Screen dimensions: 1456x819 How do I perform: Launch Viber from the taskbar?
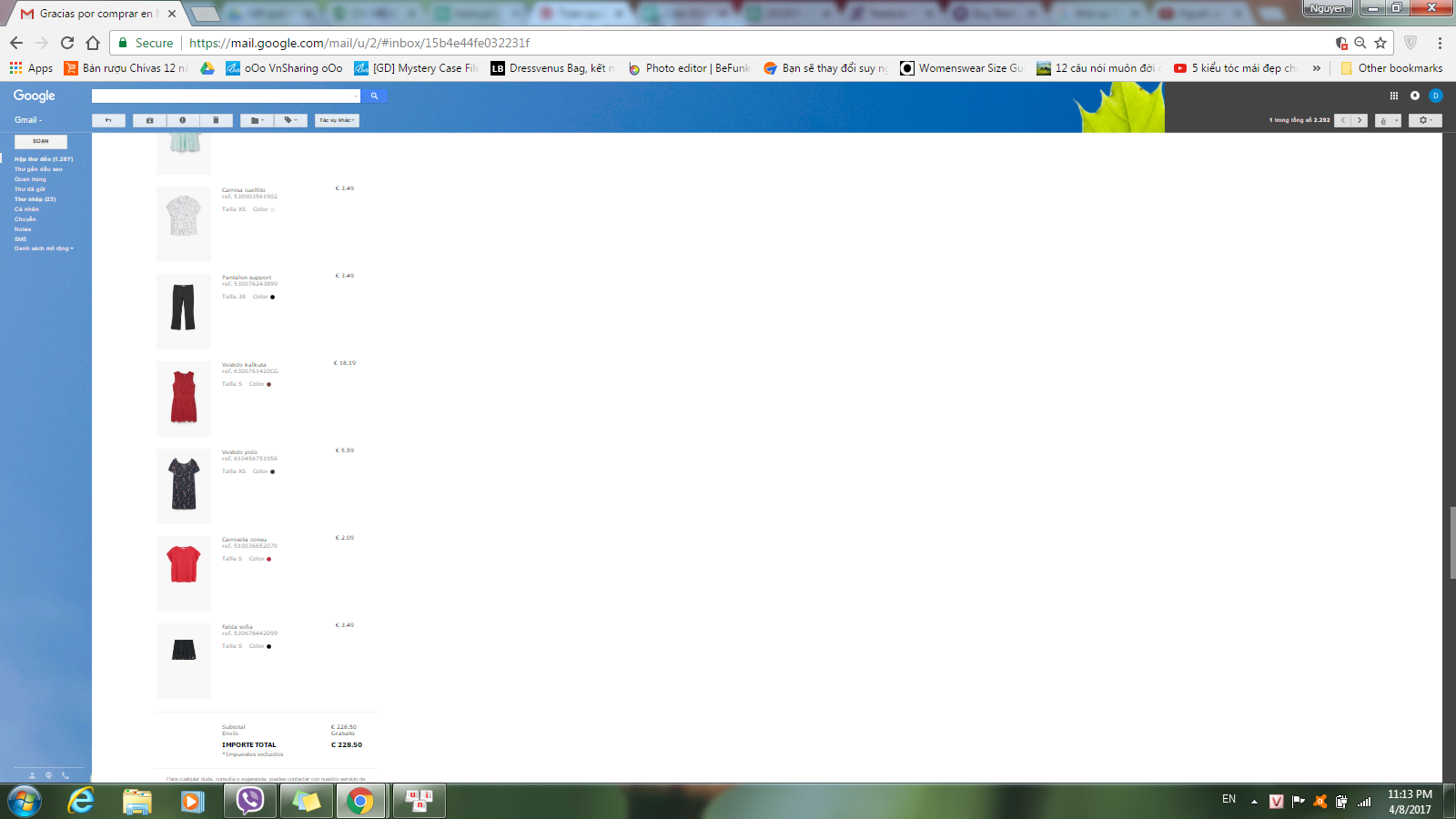click(x=249, y=801)
